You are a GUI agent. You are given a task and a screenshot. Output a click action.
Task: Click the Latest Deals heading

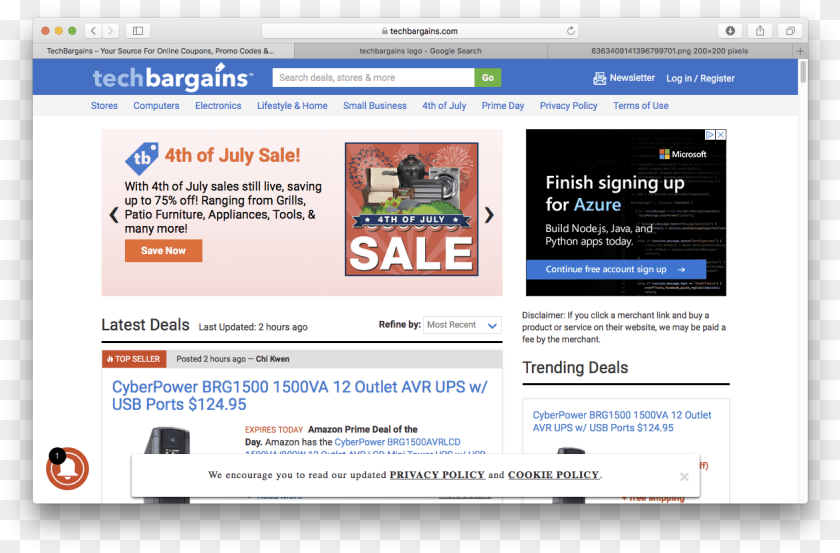pos(145,325)
